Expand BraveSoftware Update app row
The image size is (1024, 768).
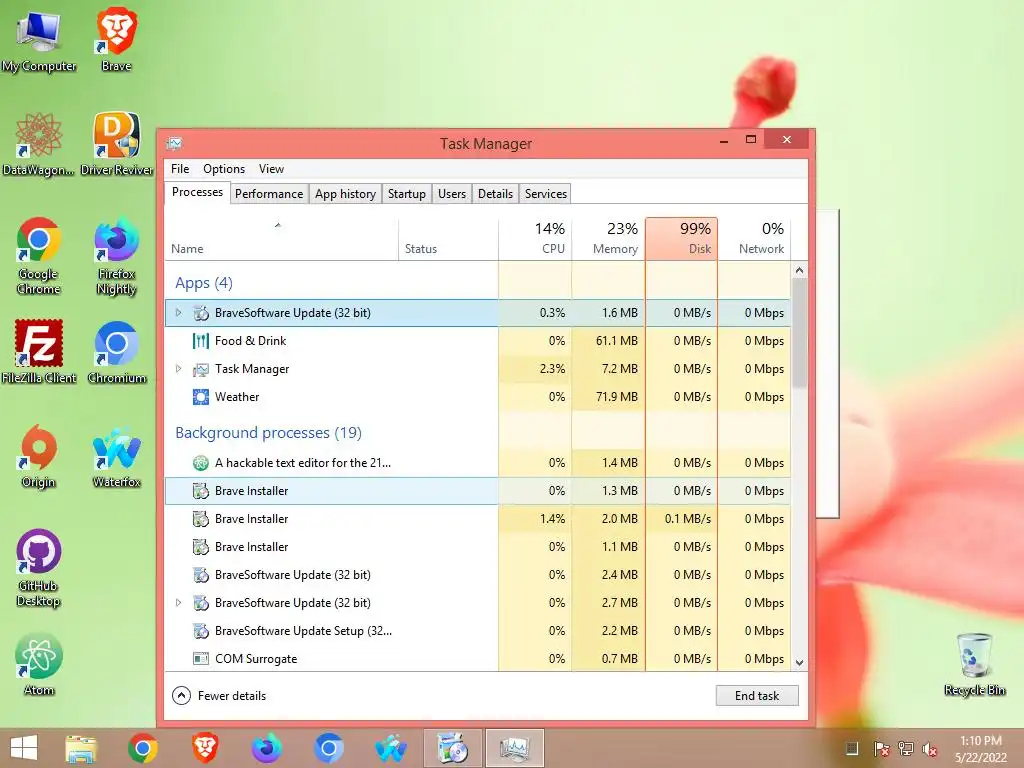coord(178,313)
